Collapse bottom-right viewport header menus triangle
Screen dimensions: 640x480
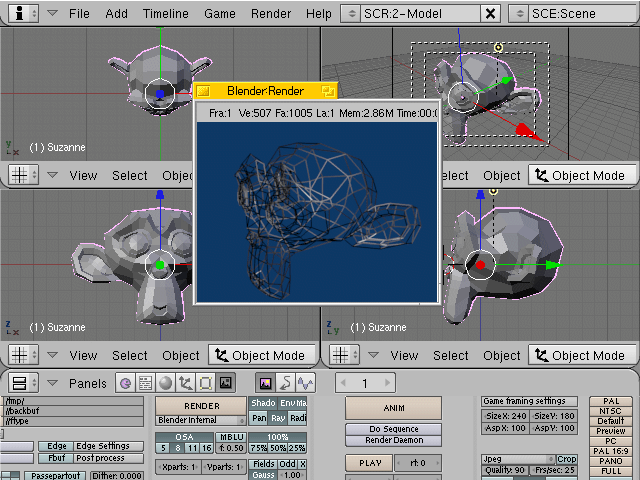tap(373, 355)
